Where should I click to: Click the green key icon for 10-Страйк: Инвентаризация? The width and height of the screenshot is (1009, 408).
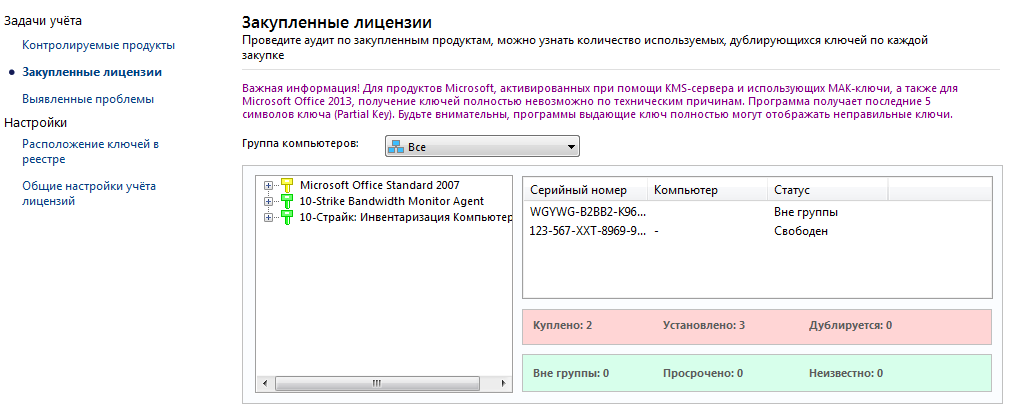[x=286, y=218]
